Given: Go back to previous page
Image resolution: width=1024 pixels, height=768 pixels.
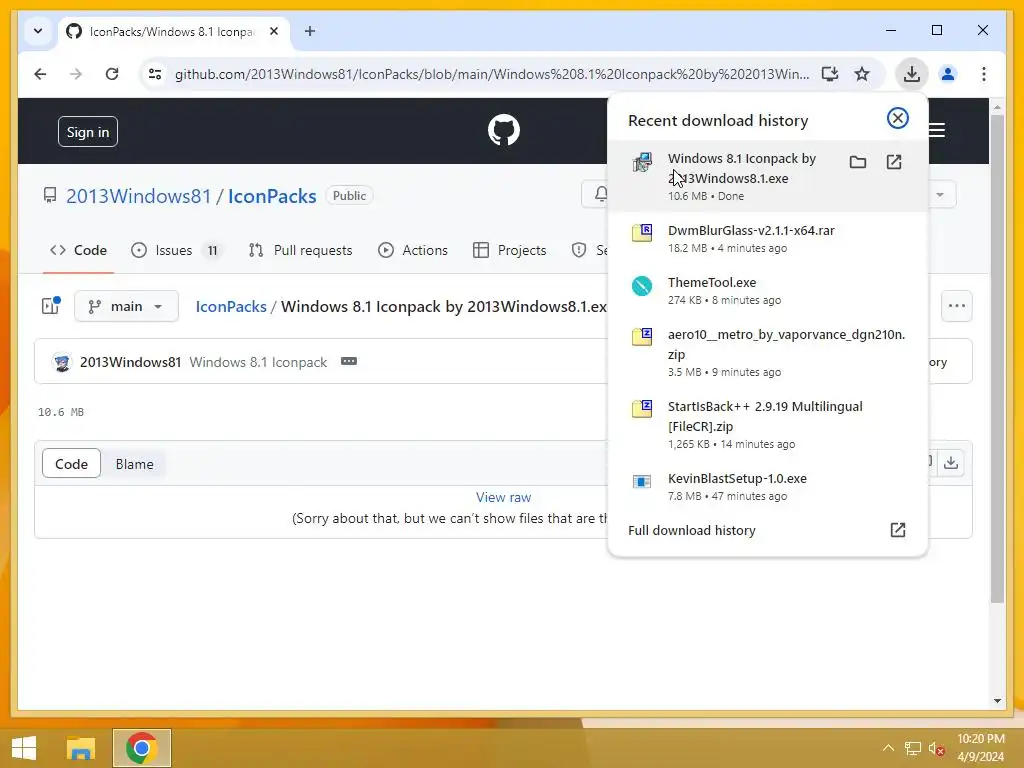Looking at the screenshot, I should 40,74.
